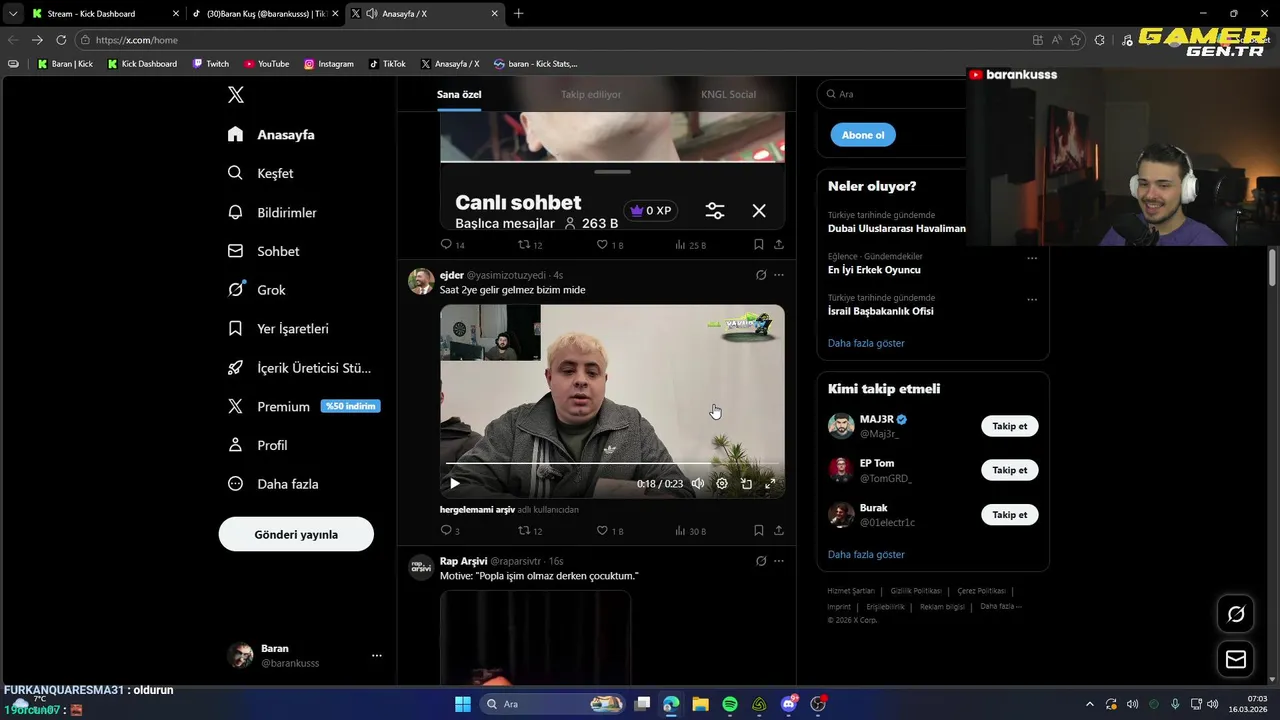Repost ejder's post
Image resolution: width=1280 pixels, height=720 pixels.
[530, 530]
